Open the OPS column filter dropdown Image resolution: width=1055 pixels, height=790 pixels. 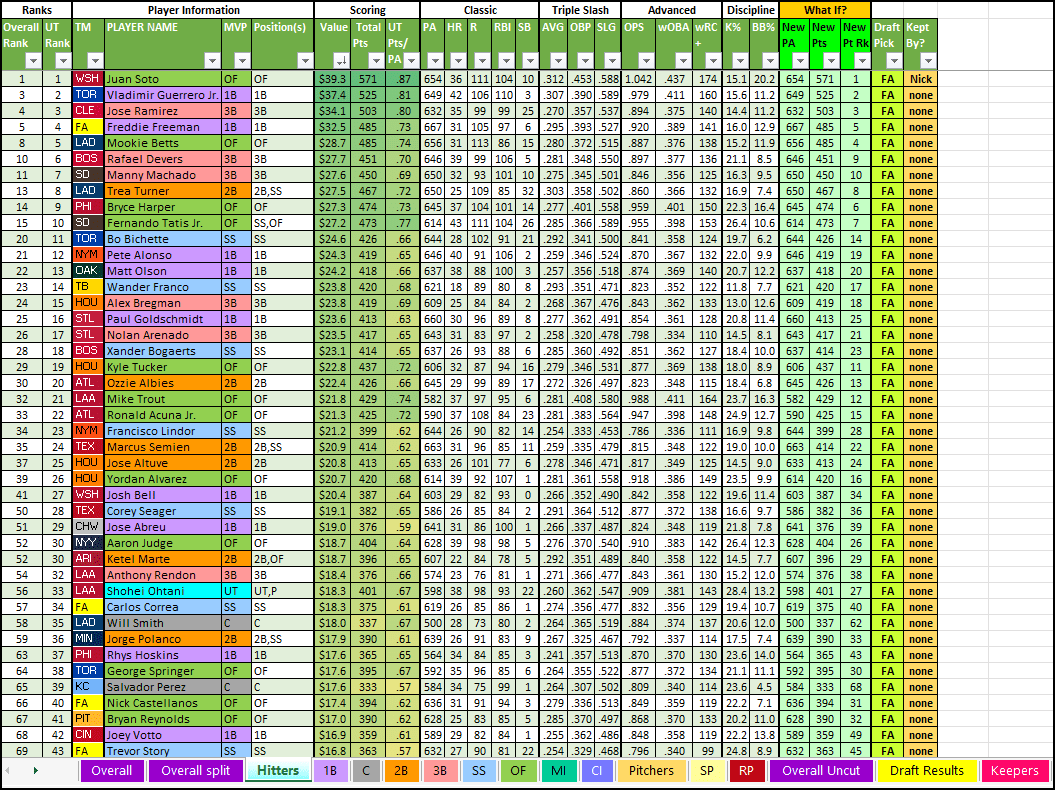[646, 61]
